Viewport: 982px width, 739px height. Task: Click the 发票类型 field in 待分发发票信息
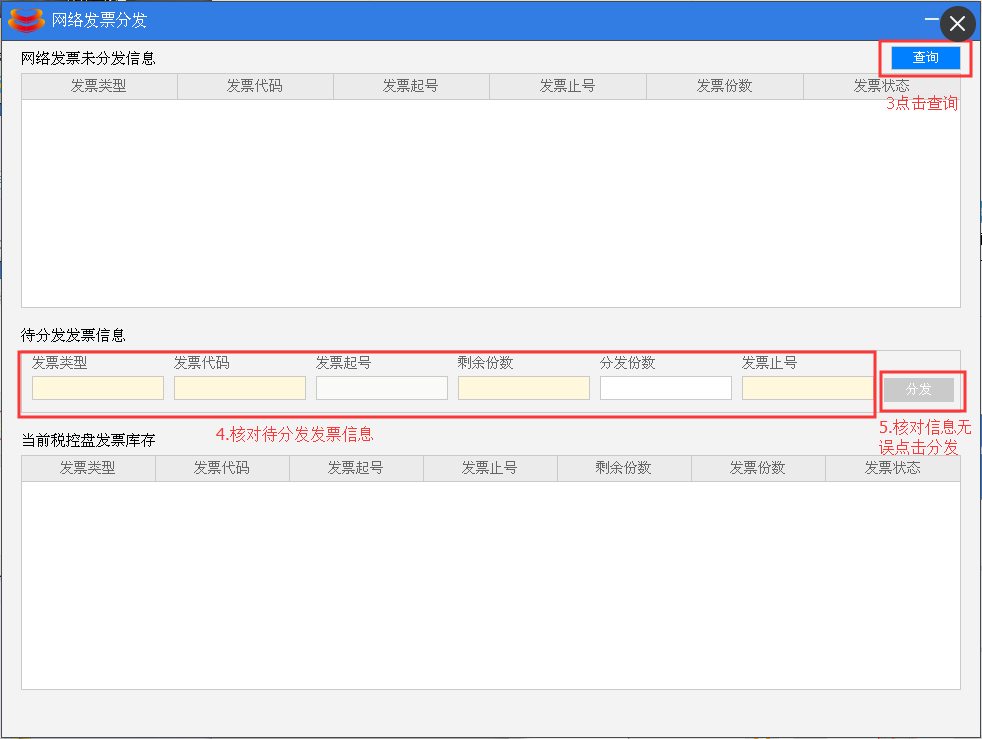click(98, 388)
